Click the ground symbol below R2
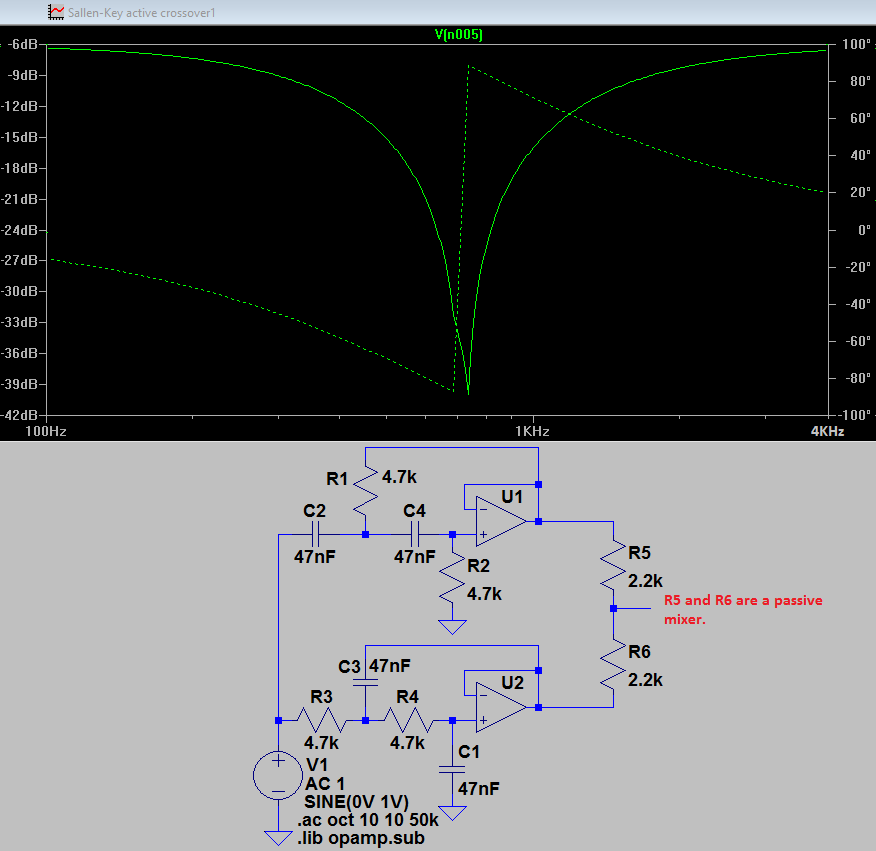The image size is (876, 851). (x=452, y=627)
